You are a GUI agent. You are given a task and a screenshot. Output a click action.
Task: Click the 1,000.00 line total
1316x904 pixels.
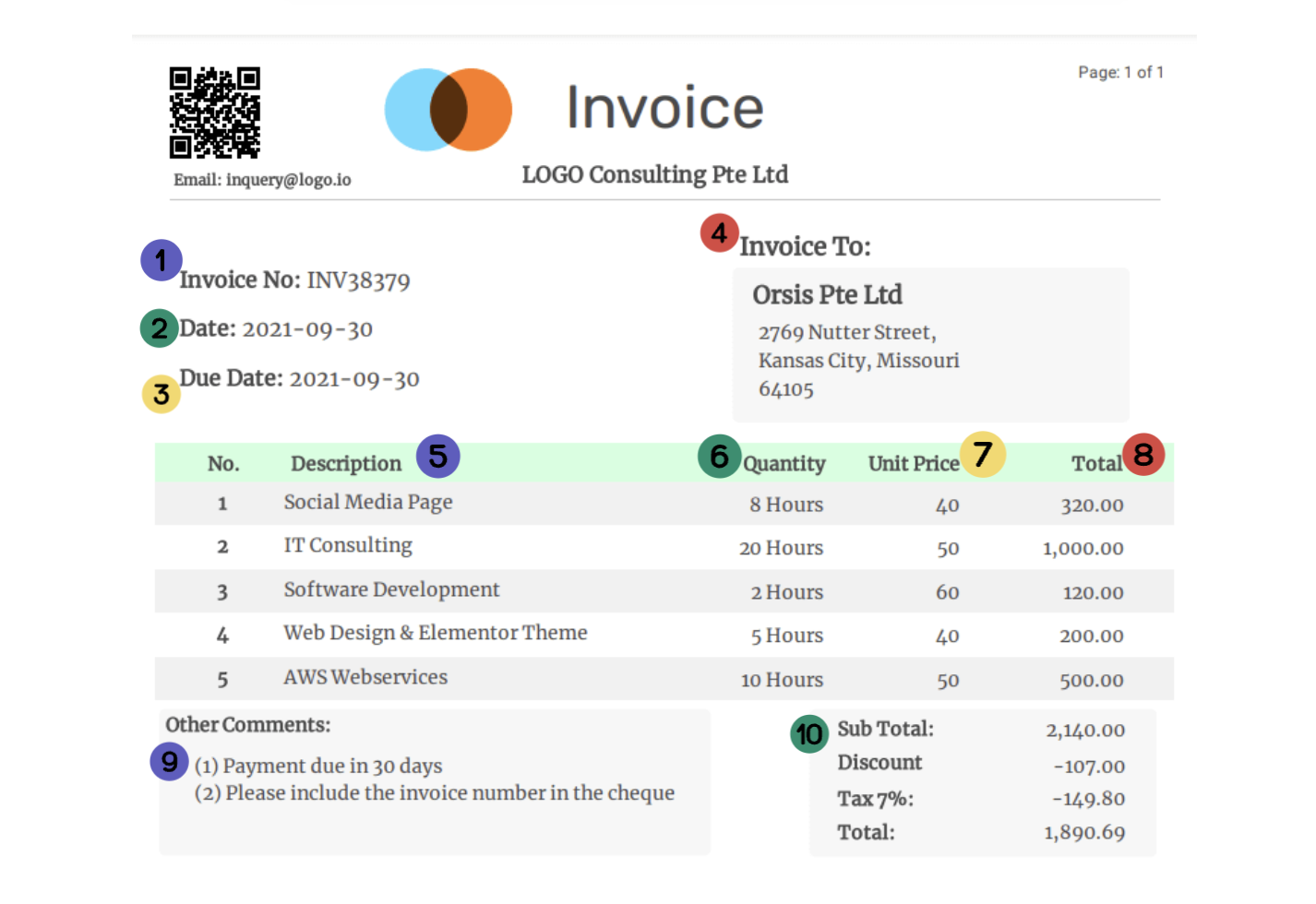pos(1083,549)
